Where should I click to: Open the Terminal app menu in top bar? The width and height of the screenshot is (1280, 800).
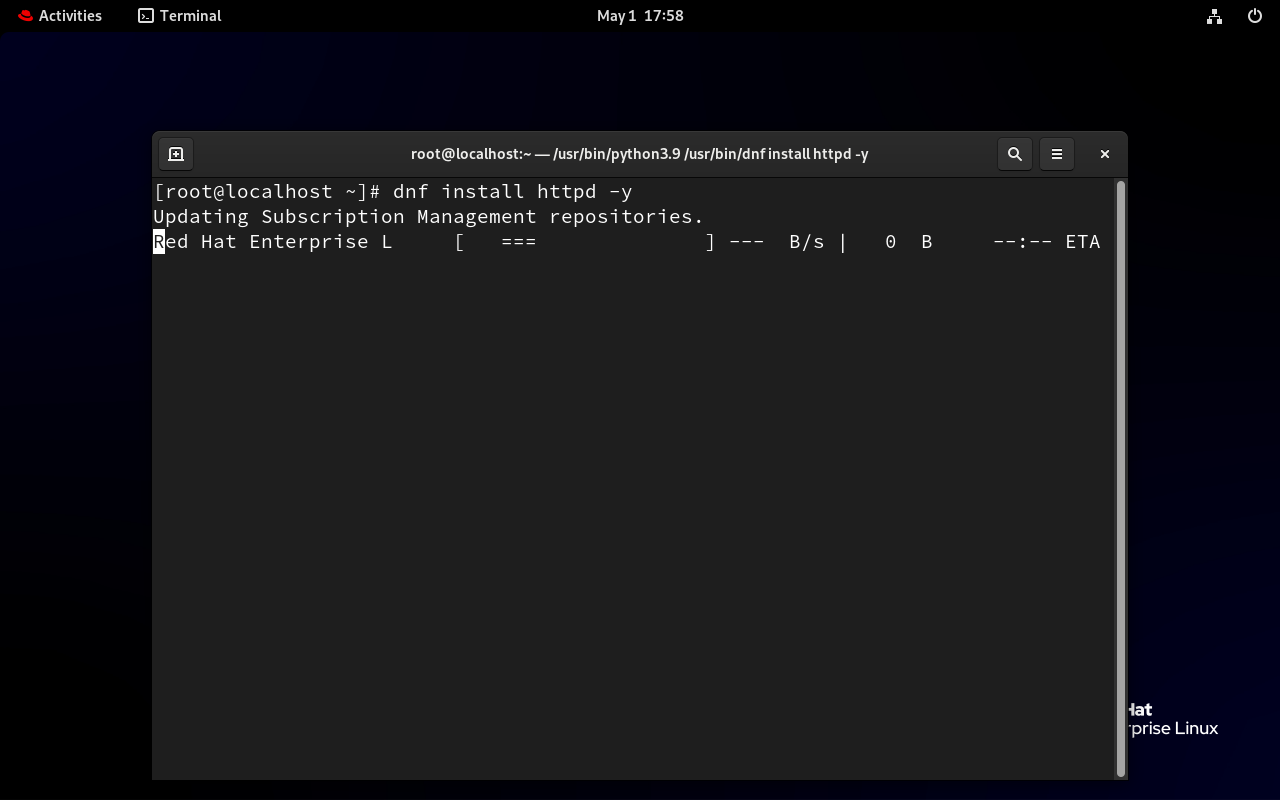point(180,16)
